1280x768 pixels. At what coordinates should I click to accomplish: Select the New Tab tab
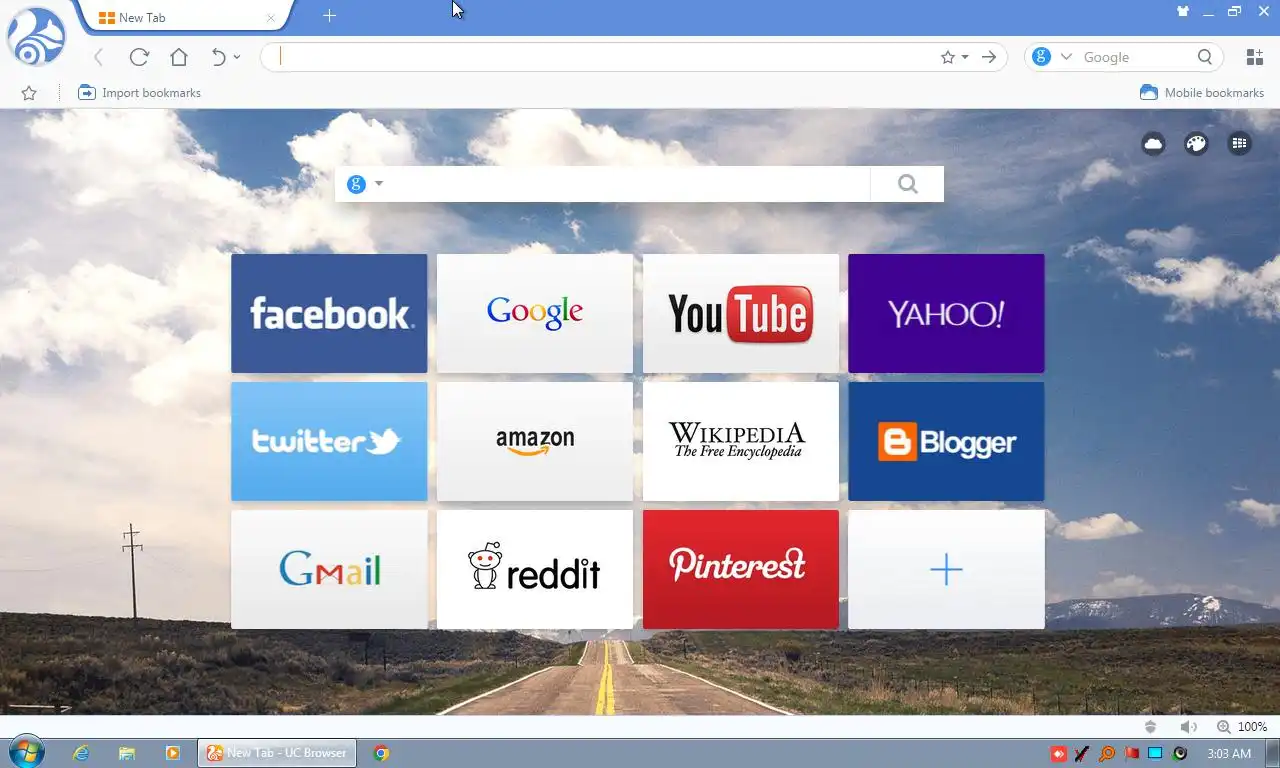[183, 17]
